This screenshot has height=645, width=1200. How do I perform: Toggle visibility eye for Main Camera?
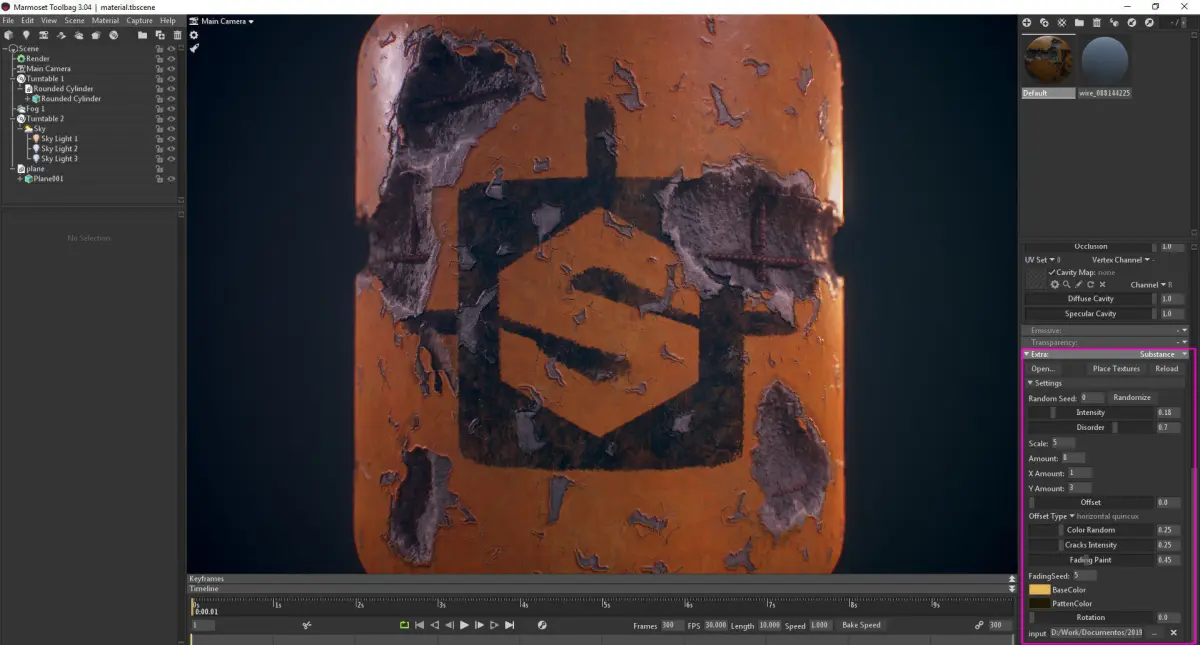pyautogui.click(x=171, y=69)
